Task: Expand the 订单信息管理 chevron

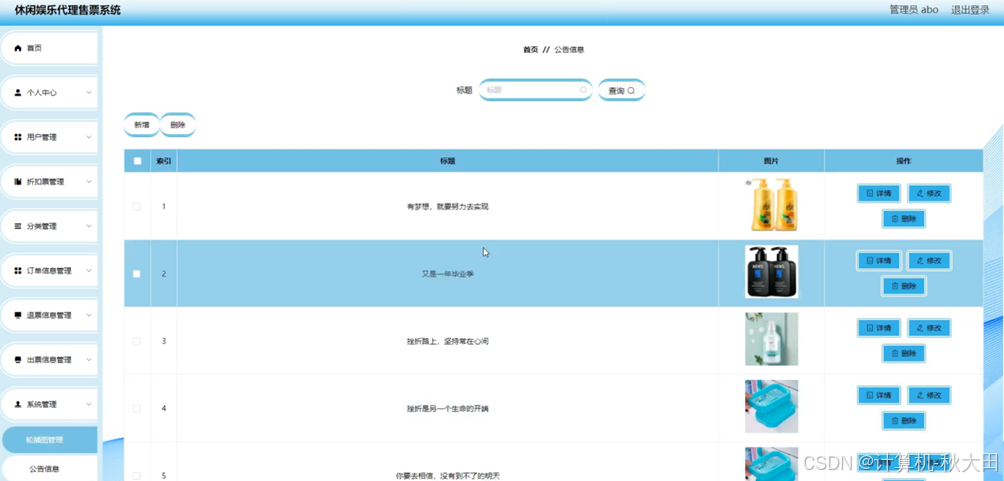Action: [x=89, y=270]
